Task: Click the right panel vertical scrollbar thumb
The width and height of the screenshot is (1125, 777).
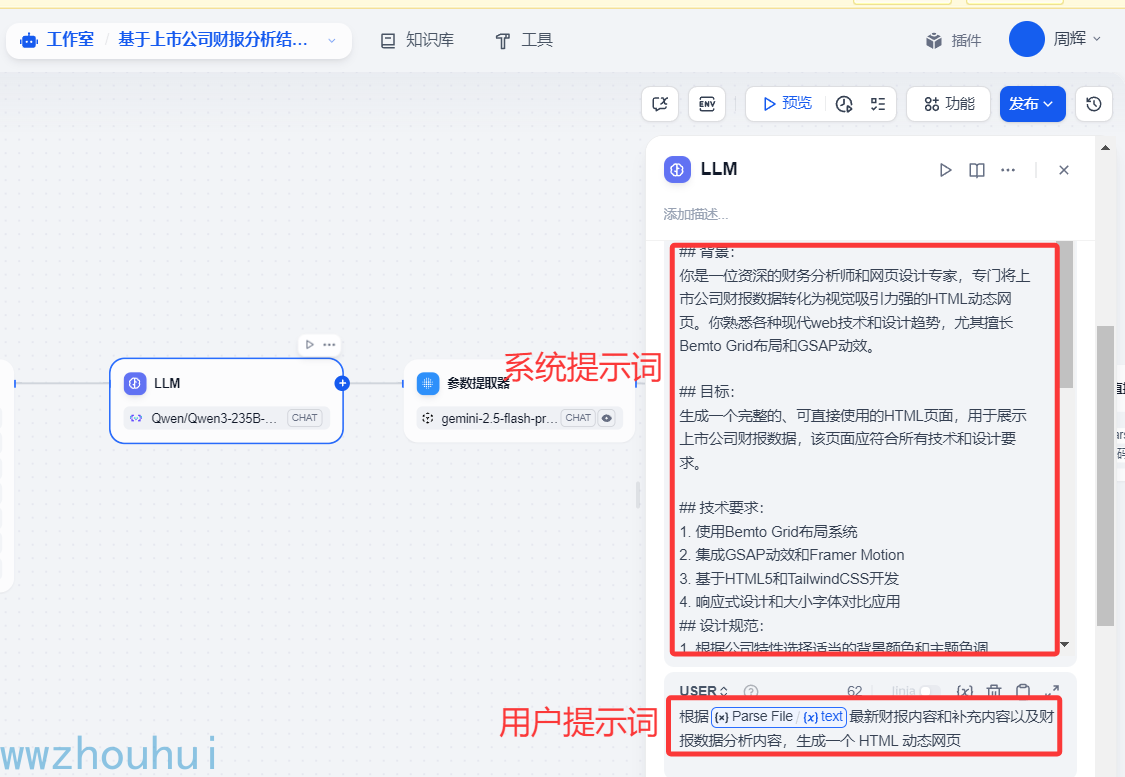Action: (1106, 476)
